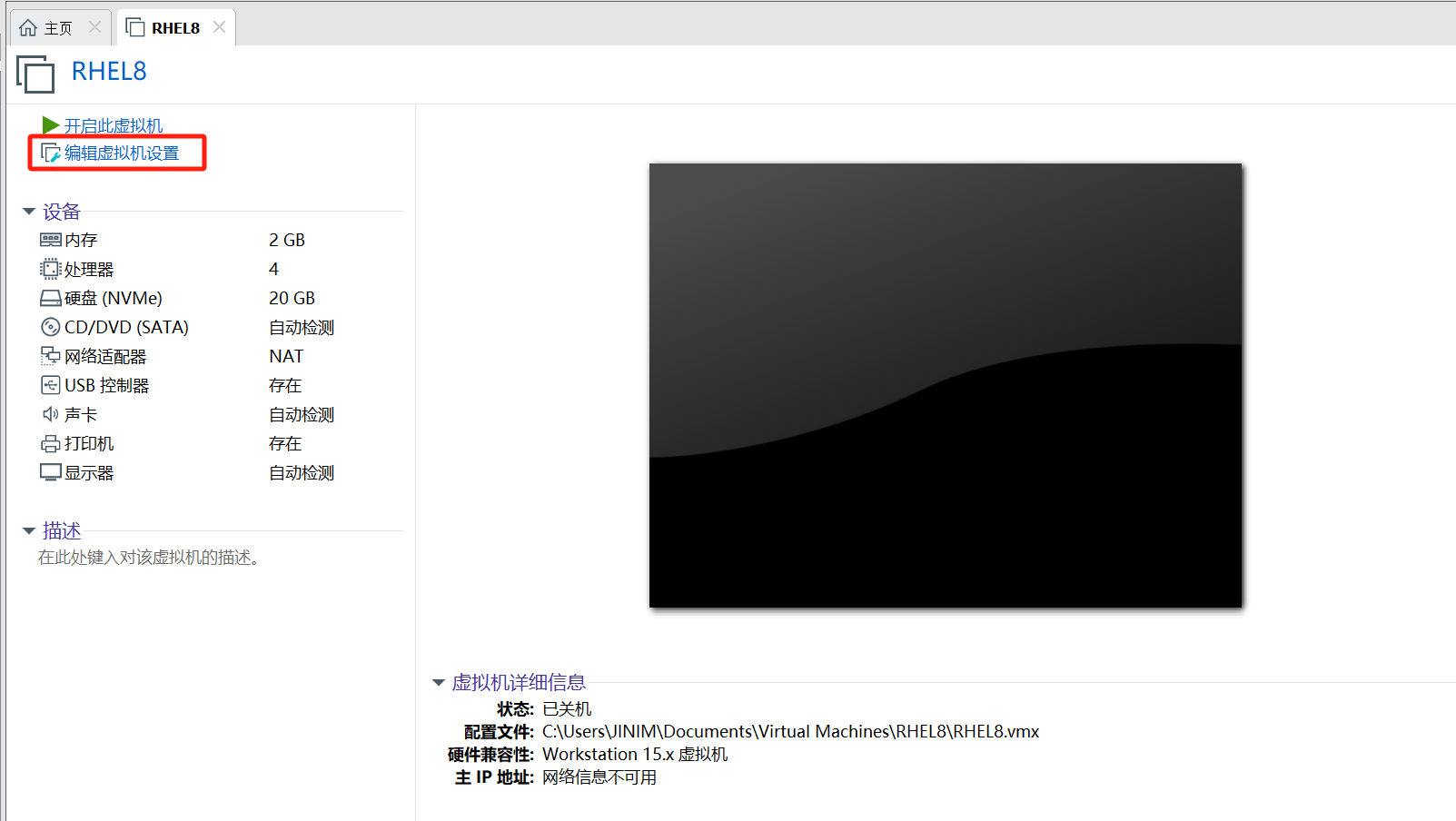The image size is (1456, 821).
Task: Click the black virtual machine screen preview
Action: tap(946, 385)
